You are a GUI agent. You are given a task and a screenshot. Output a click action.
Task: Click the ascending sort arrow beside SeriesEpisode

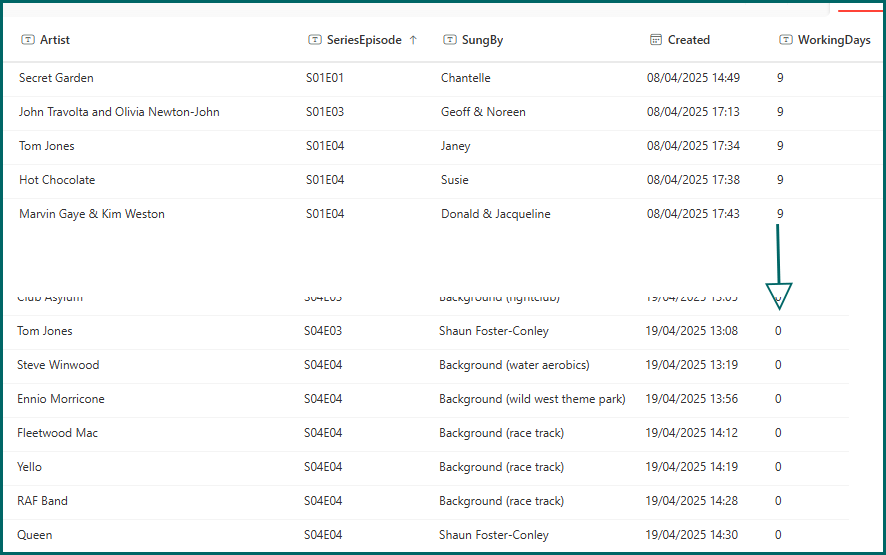click(x=413, y=40)
